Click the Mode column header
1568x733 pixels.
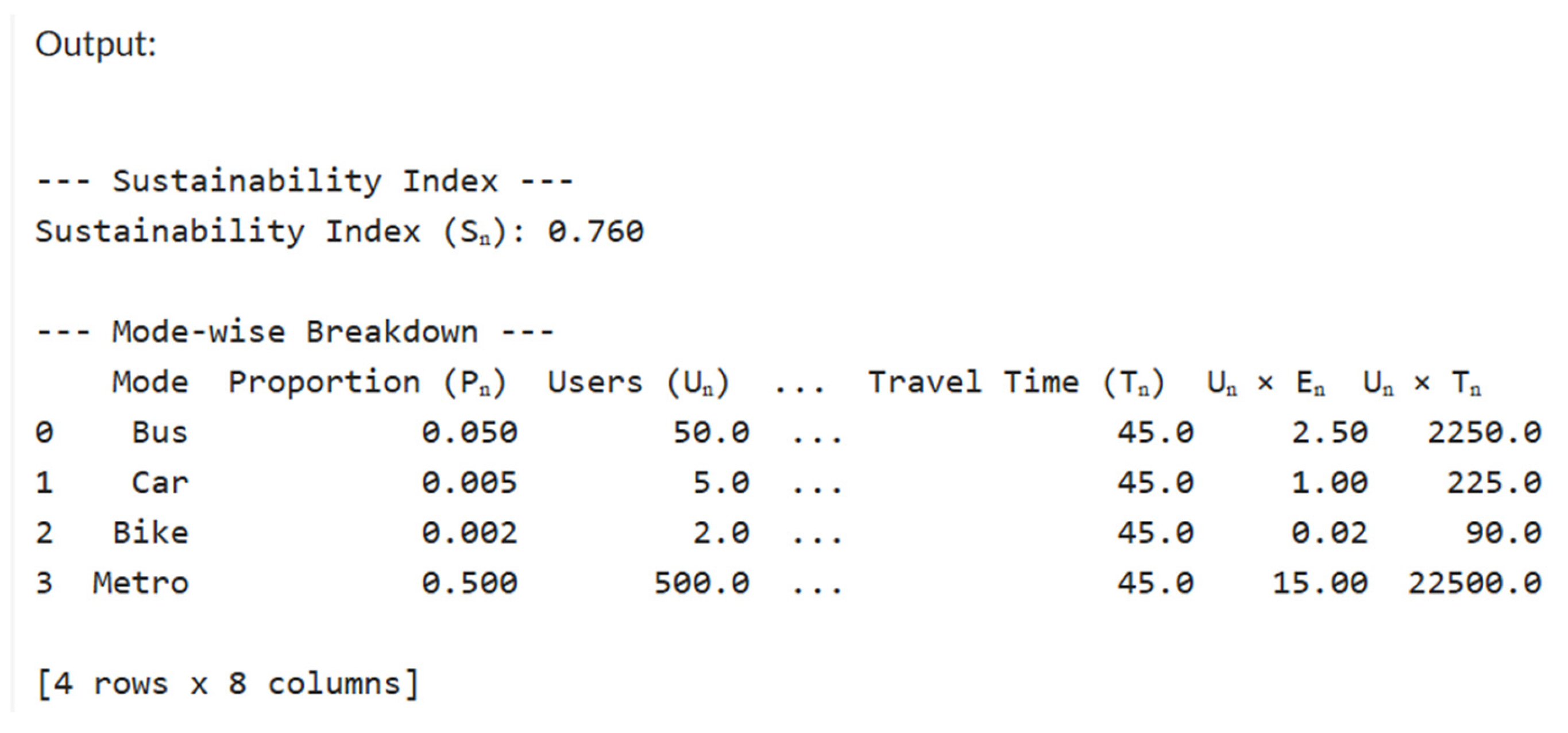pos(150,383)
